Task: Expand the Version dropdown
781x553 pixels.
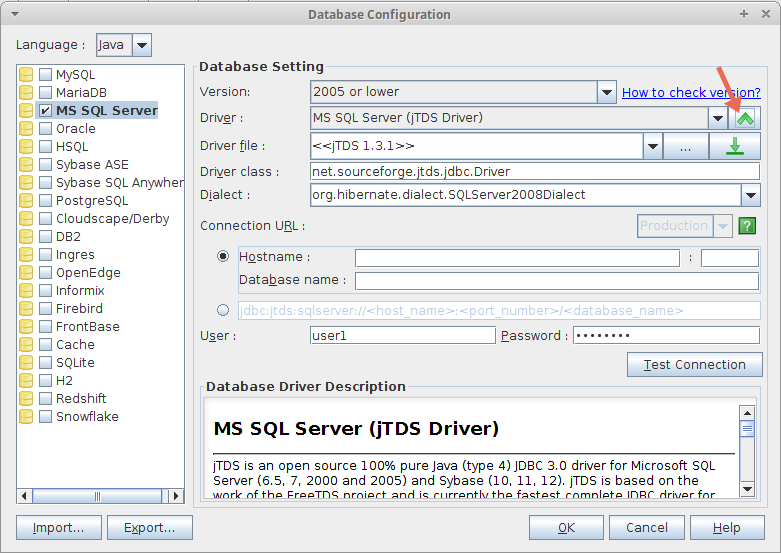Action: [606, 92]
